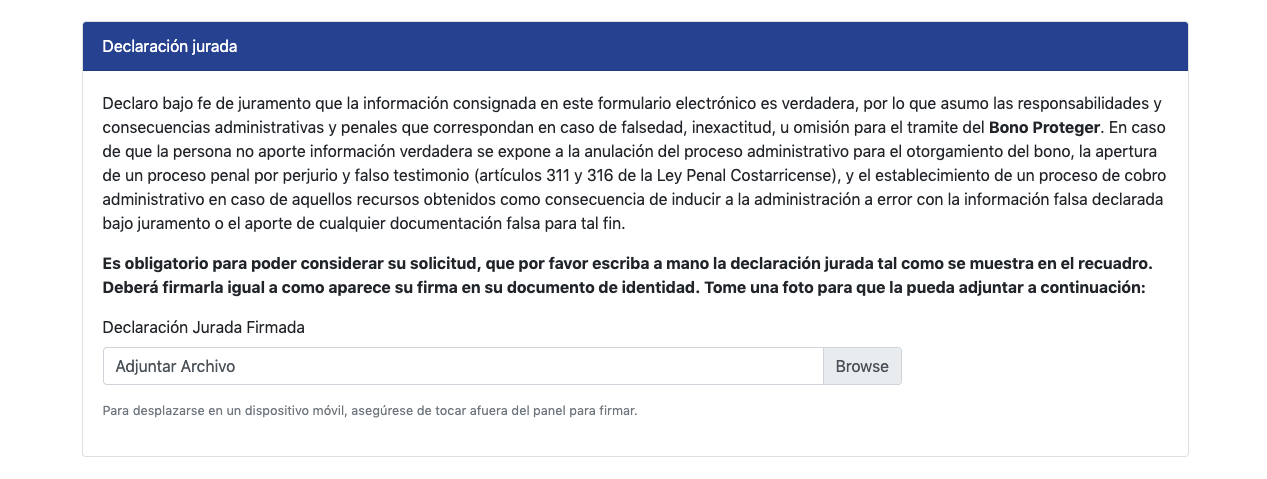Click the 'tocar afuera del panel' hint words
Screen dimensions: 1267x479
491,410
